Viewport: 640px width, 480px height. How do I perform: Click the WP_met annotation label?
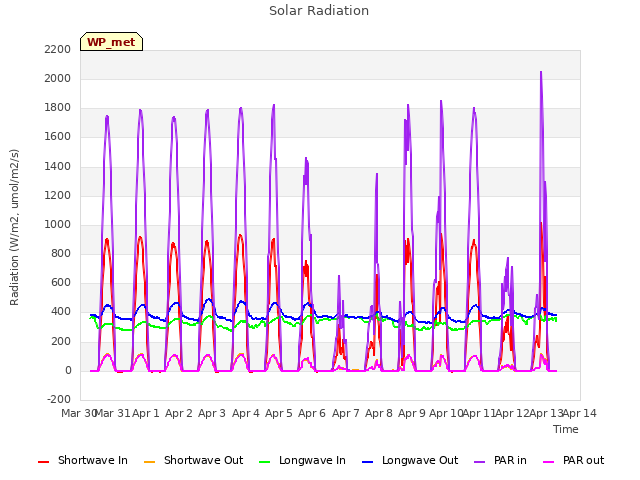tap(111, 42)
